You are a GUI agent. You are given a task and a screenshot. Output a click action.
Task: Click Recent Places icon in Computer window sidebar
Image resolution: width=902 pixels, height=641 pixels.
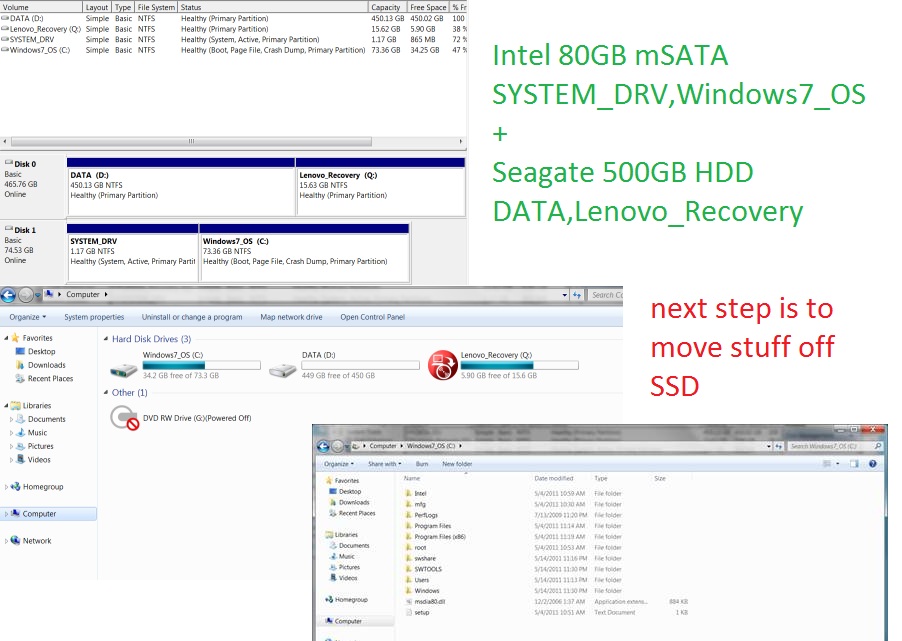point(20,379)
